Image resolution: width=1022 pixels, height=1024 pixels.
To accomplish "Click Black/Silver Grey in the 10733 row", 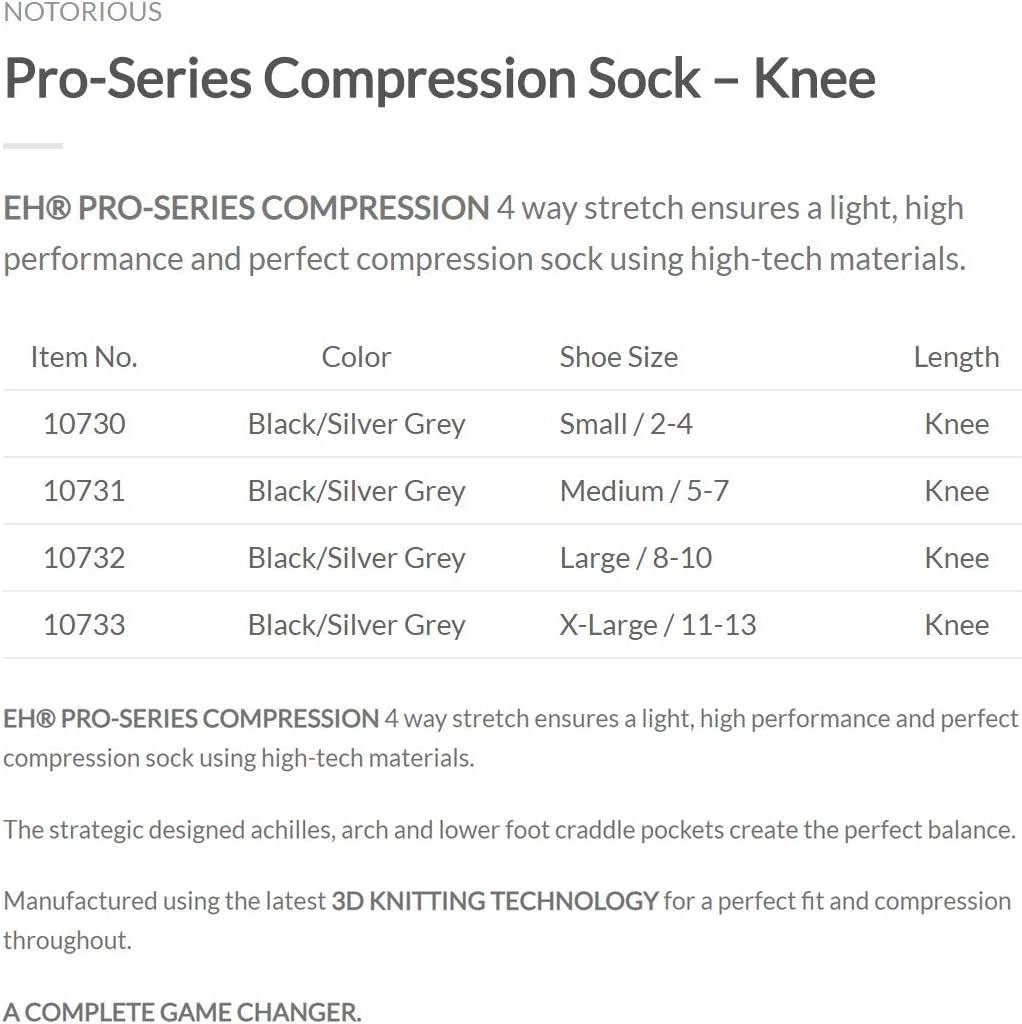I will pos(356,625).
